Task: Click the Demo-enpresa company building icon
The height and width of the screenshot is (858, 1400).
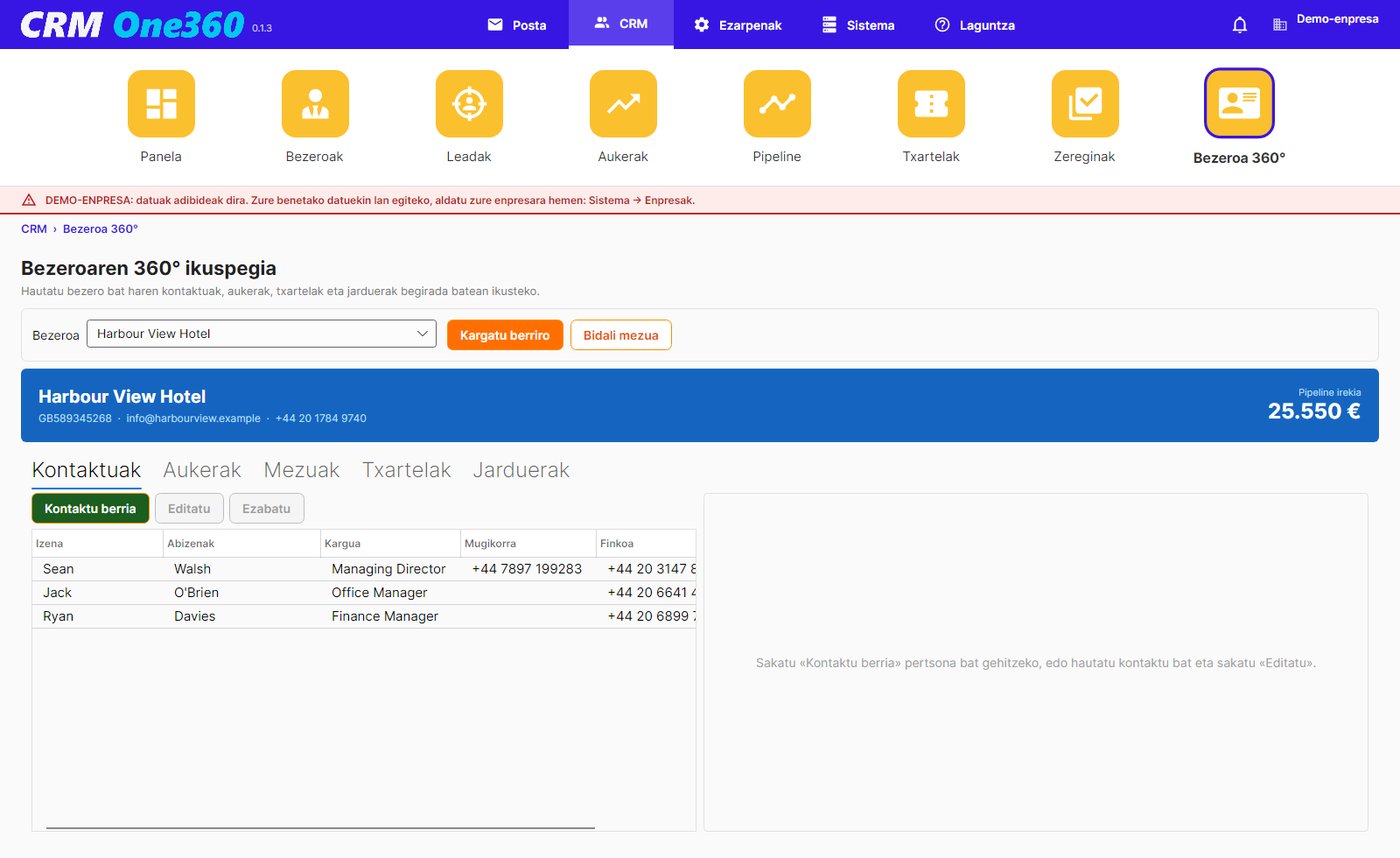Action: [x=1280, y=25]
